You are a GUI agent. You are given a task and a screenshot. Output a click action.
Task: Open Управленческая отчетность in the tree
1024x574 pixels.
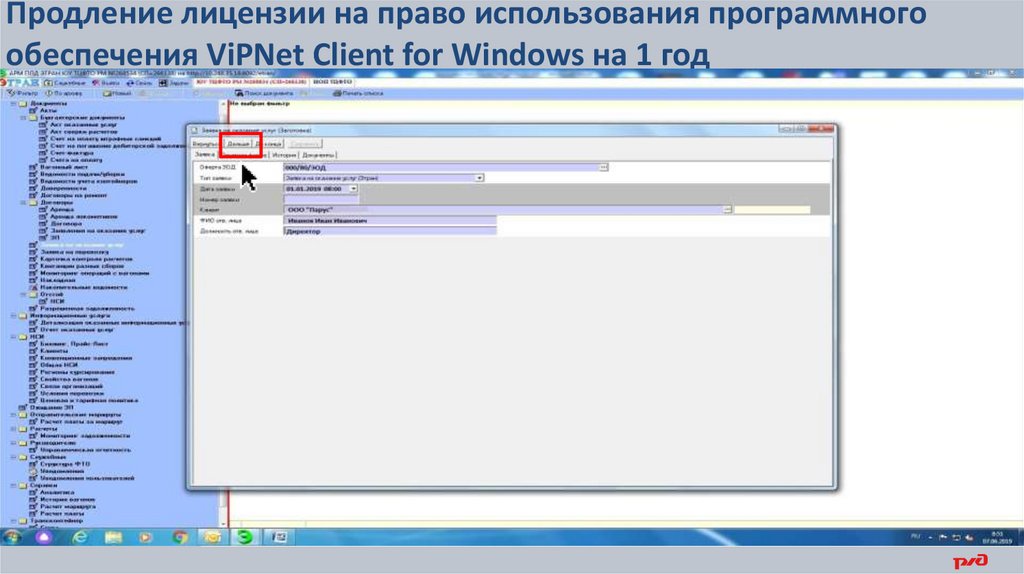[x=85, y=450]
